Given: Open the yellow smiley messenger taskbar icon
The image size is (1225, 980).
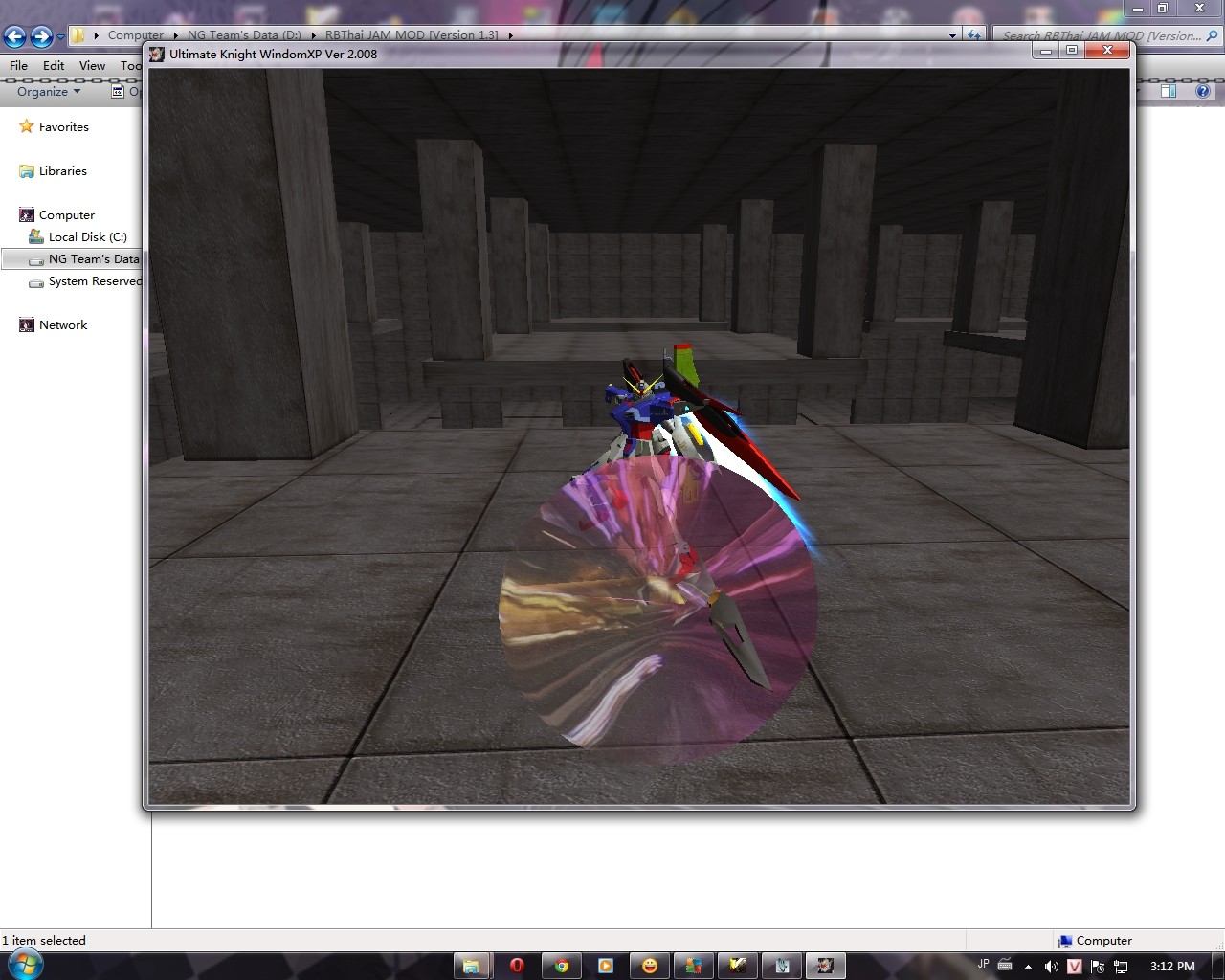Looking at the screenshot, I should [649, 965].
